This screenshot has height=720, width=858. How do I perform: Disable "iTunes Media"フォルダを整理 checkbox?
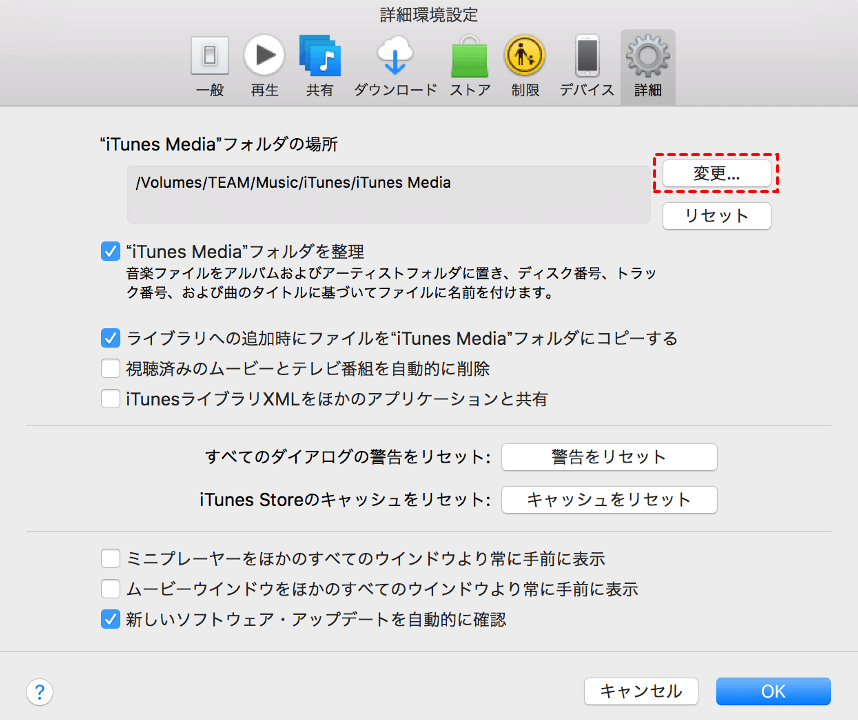pos(110,251)
